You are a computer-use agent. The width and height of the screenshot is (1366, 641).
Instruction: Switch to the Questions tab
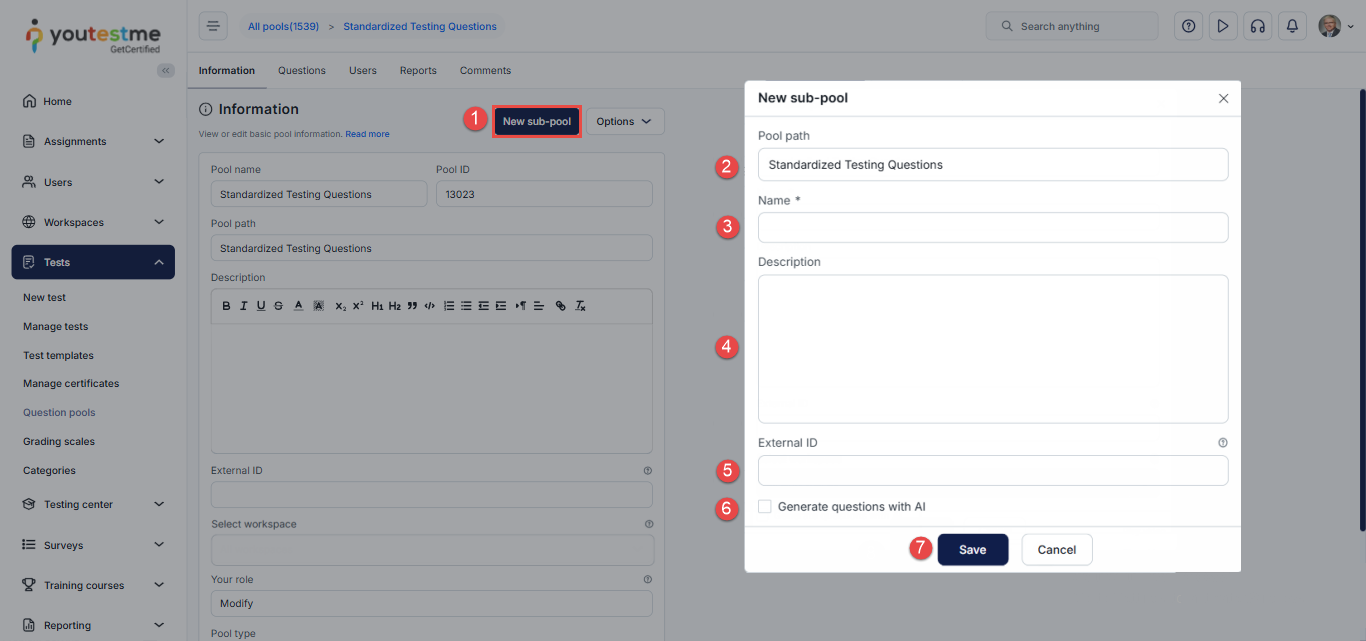(302, 71)
